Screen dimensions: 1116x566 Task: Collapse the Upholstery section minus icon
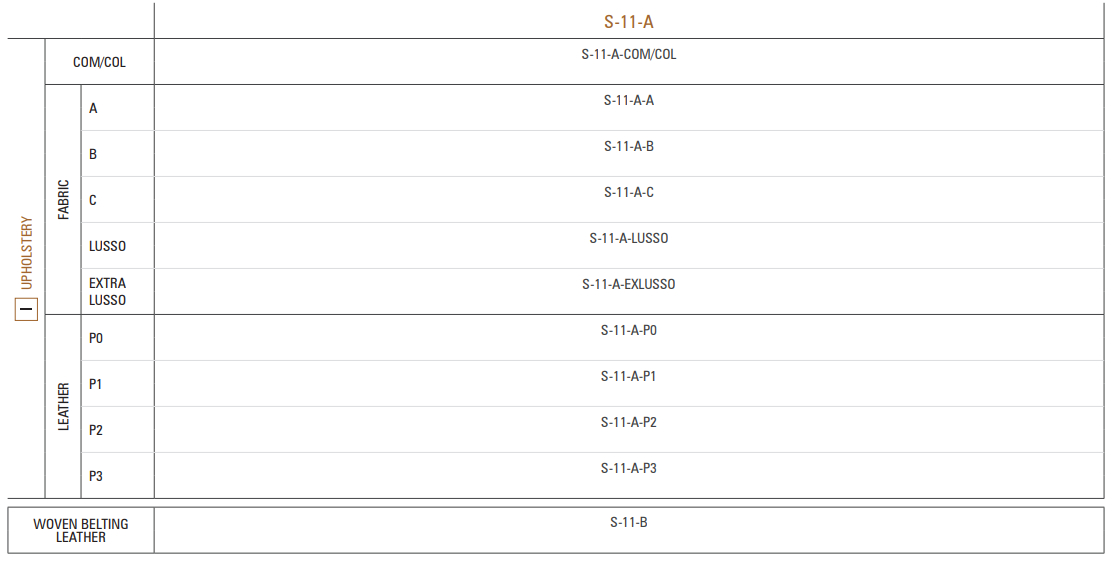(26, 309)
